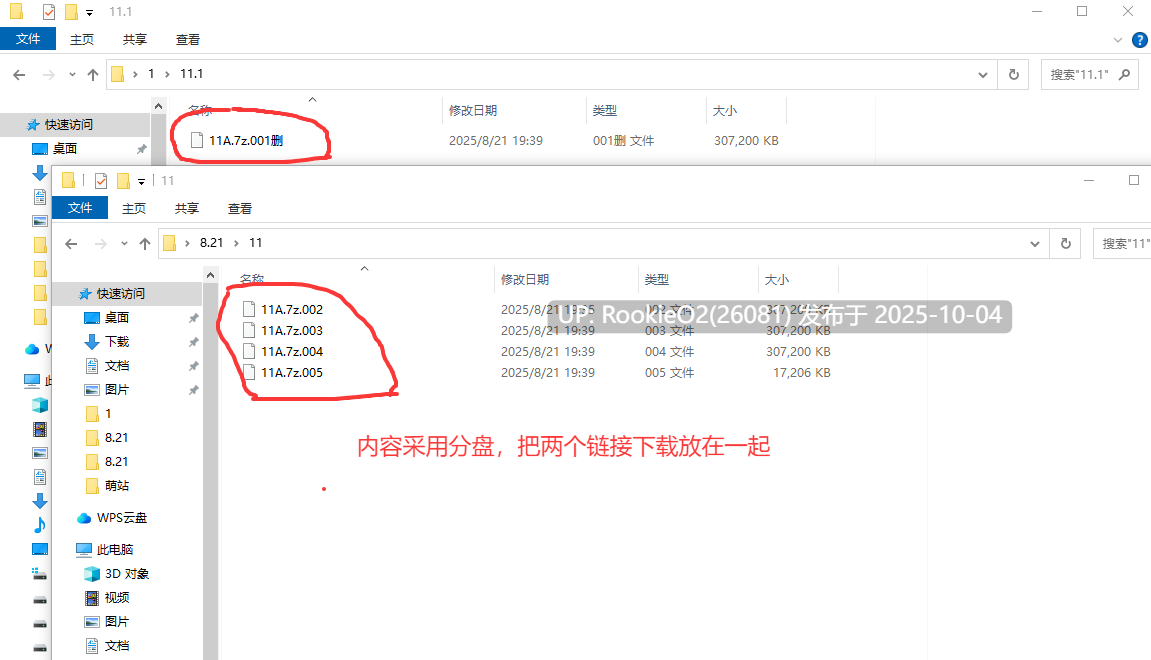Click back arrow in the 11 window
This screenshot has width=1151, height=660.
tap(71, 244)
